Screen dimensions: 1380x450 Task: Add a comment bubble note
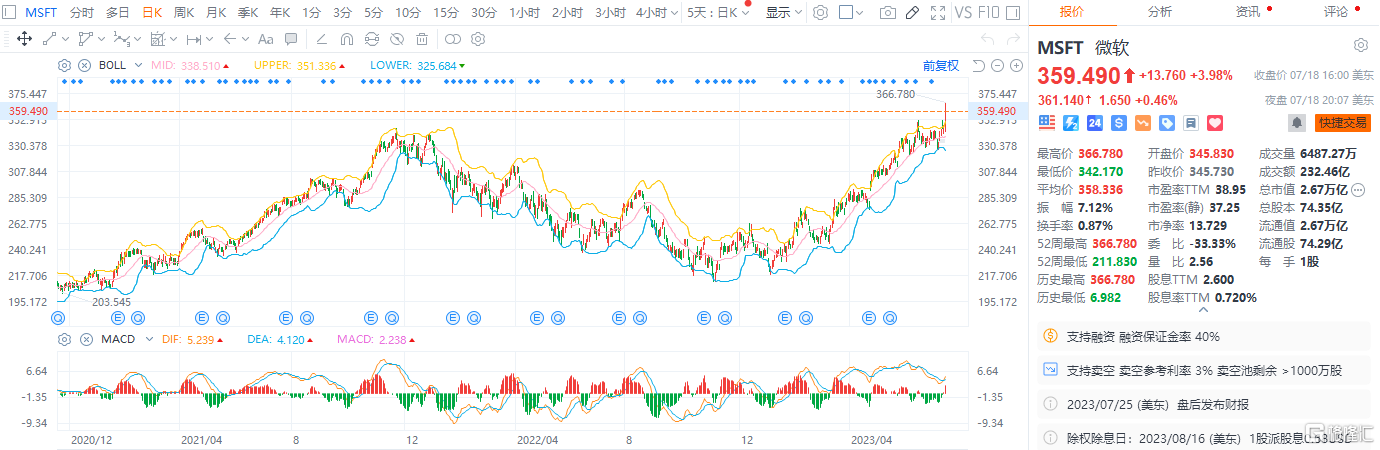click(291, 39)
